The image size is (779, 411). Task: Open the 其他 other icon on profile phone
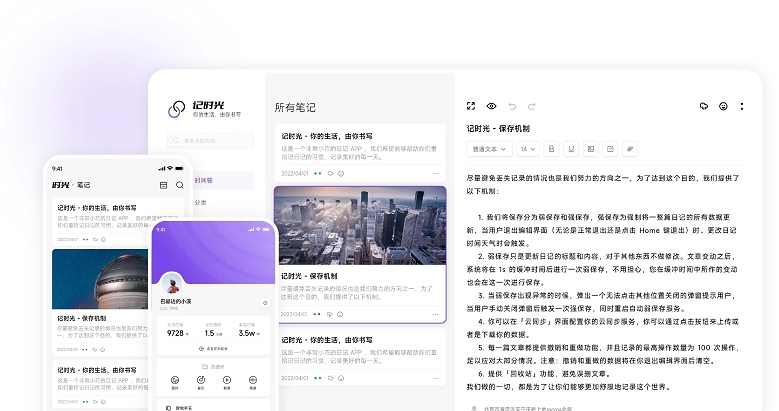point(252,382)
